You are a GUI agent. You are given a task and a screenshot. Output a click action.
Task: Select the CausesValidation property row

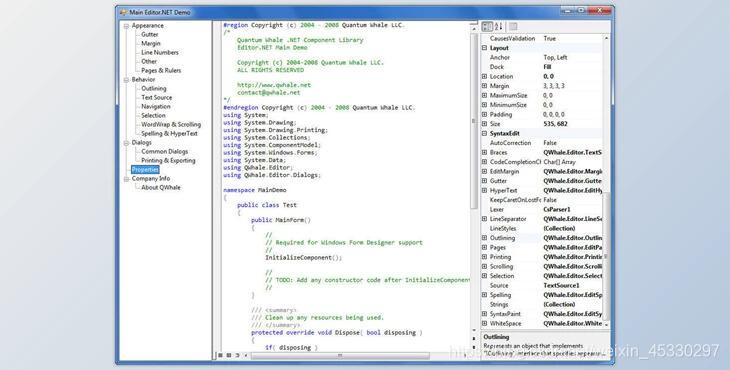(x=542, y=39)
